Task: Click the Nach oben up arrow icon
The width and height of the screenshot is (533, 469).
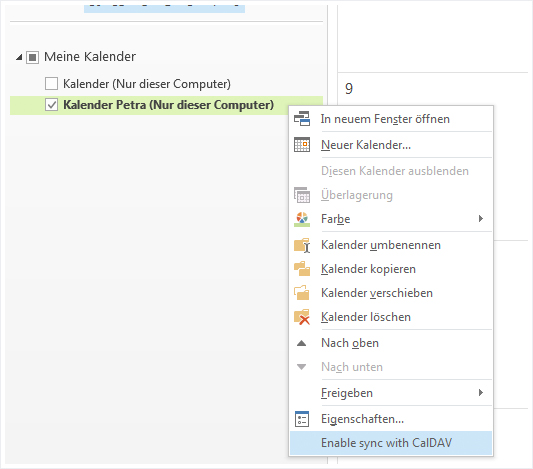Action: 302,343
